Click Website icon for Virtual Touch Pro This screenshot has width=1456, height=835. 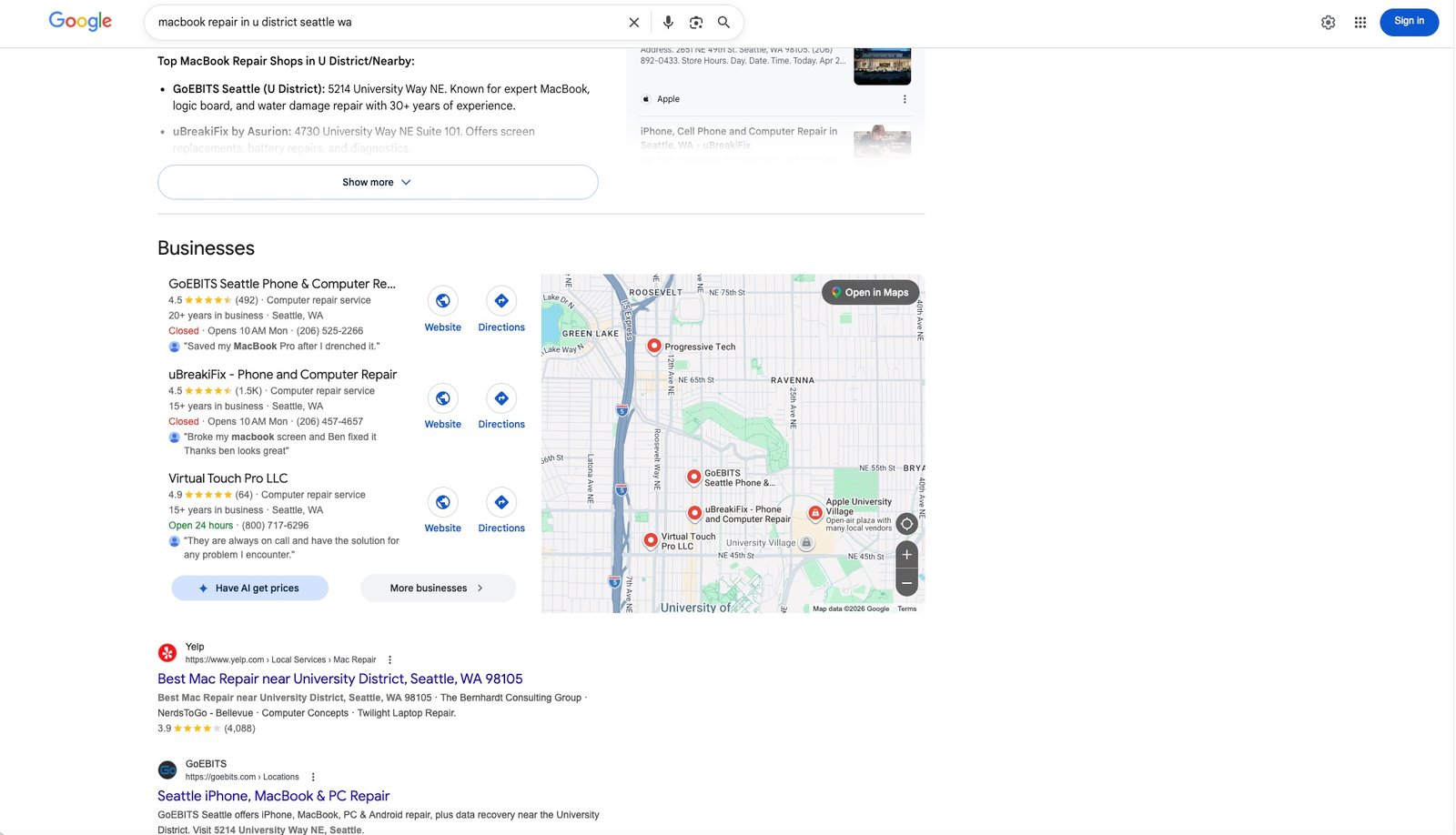[x=442, y=502]
